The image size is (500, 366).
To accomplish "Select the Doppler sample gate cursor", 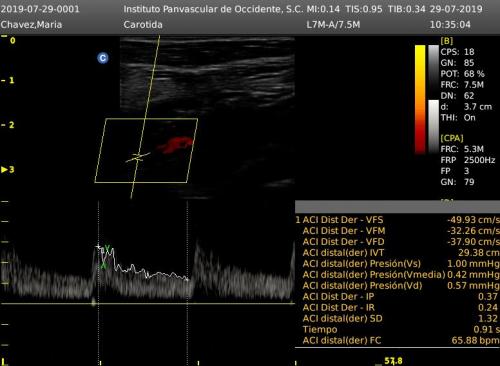I will tap(138, 157).
